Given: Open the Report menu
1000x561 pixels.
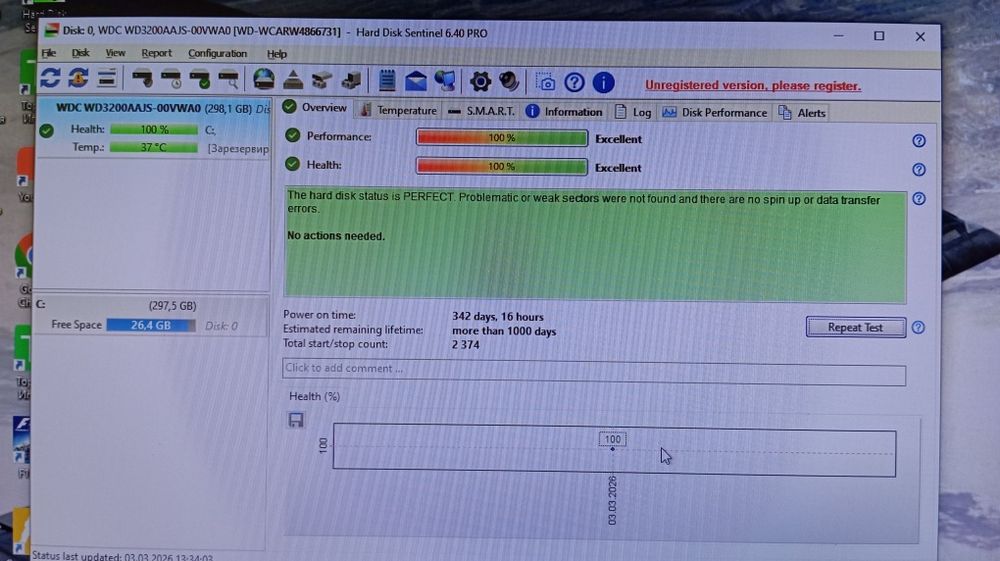Looking at the screenshot, I should pyautogui.click(x=156, y=53).
